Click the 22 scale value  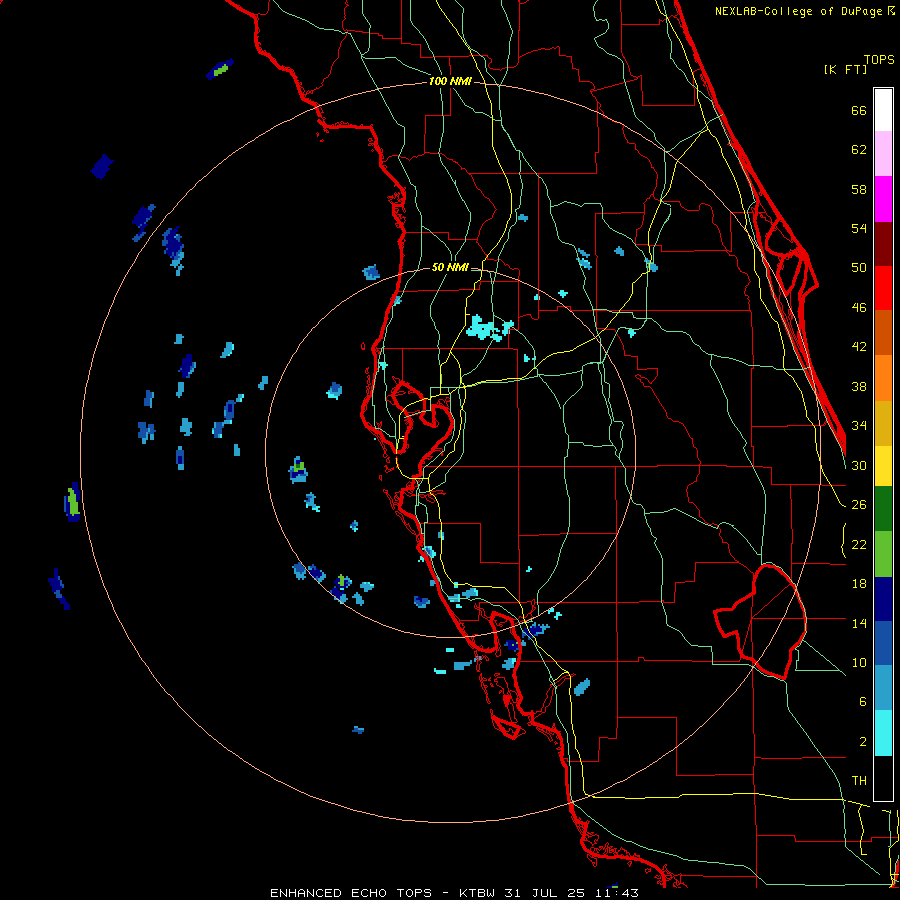pyautogui.click(x=859, y=544)
